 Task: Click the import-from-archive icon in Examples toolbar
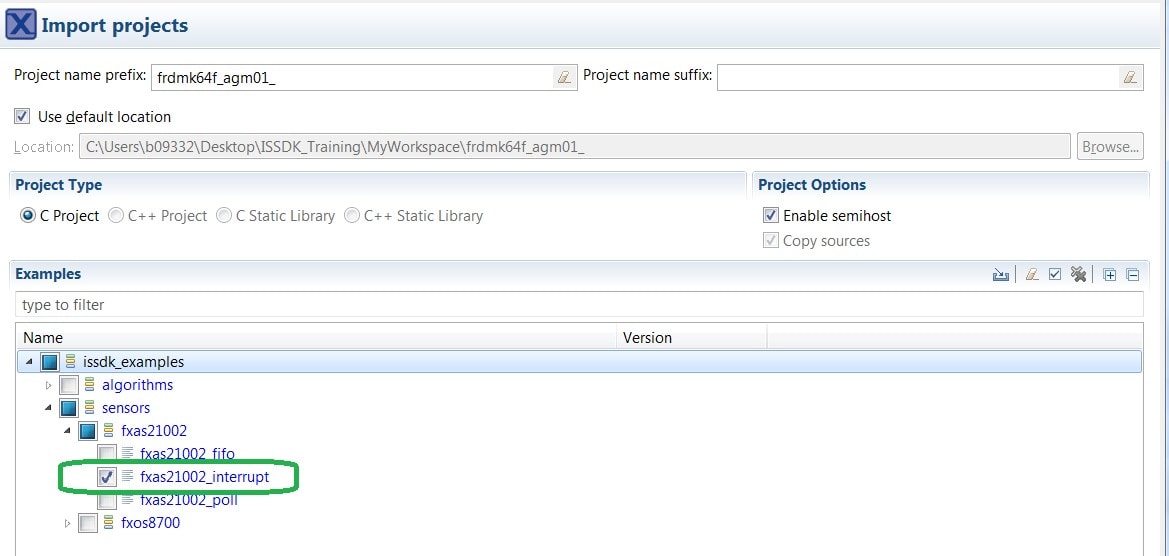coord(1000,275)
